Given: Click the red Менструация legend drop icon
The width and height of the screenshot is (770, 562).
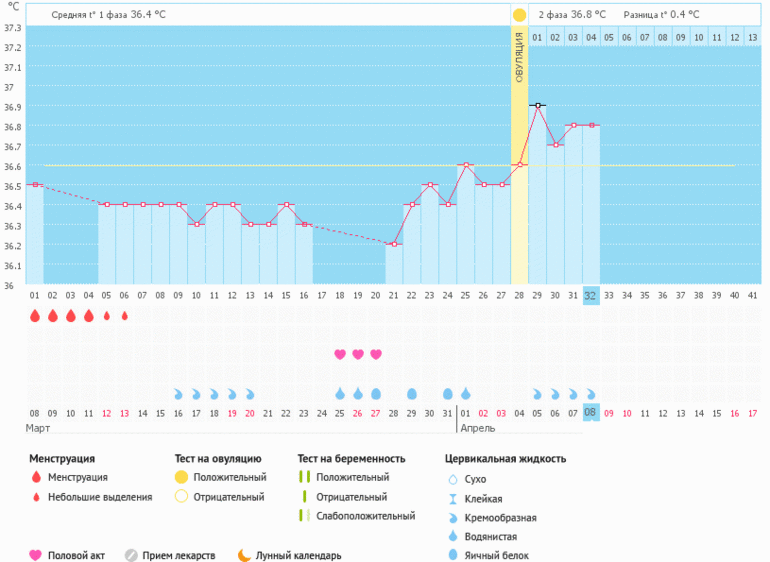Looking at the screenshot, I should point(37,478).
